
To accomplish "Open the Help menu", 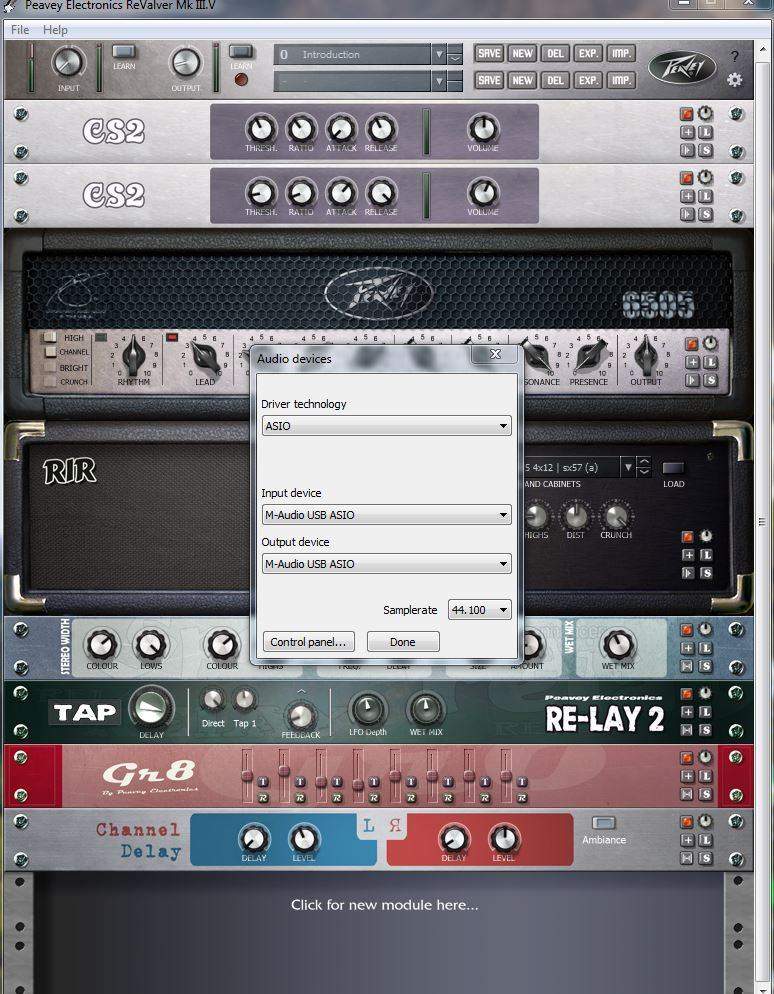I will tap(56, 30).
